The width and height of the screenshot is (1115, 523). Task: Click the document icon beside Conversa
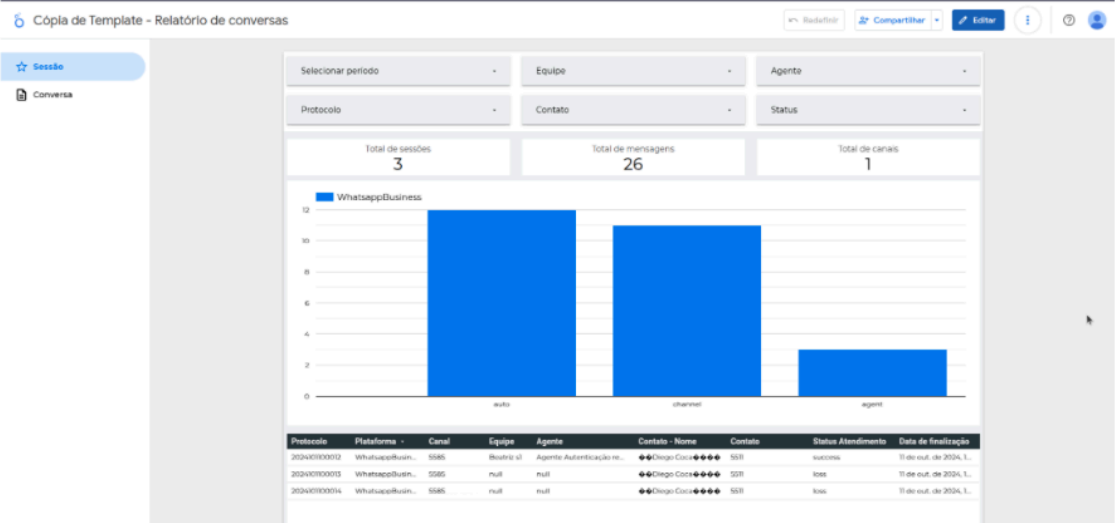21,94
